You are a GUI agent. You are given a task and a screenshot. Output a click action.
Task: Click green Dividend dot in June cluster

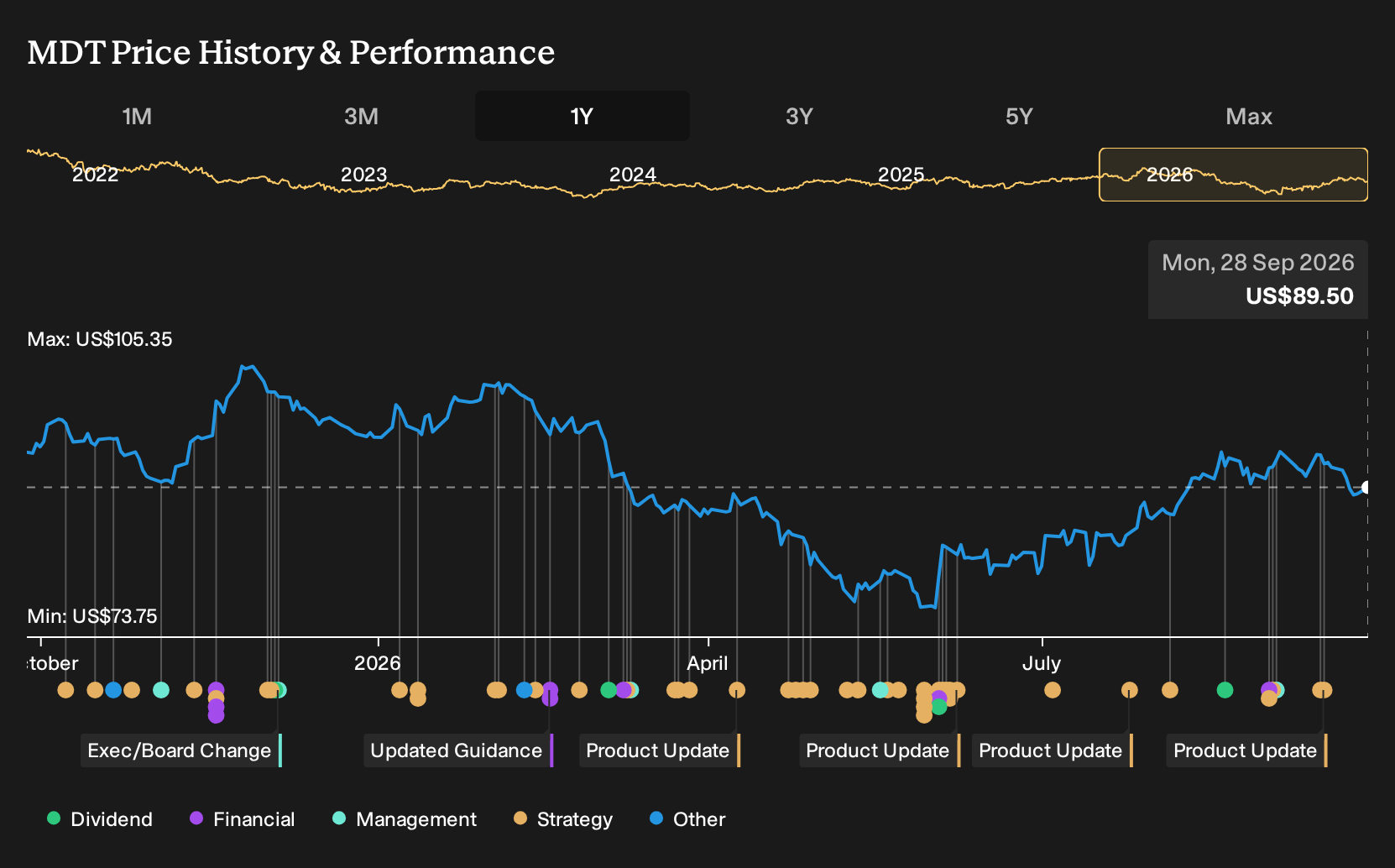click(939, 708)
